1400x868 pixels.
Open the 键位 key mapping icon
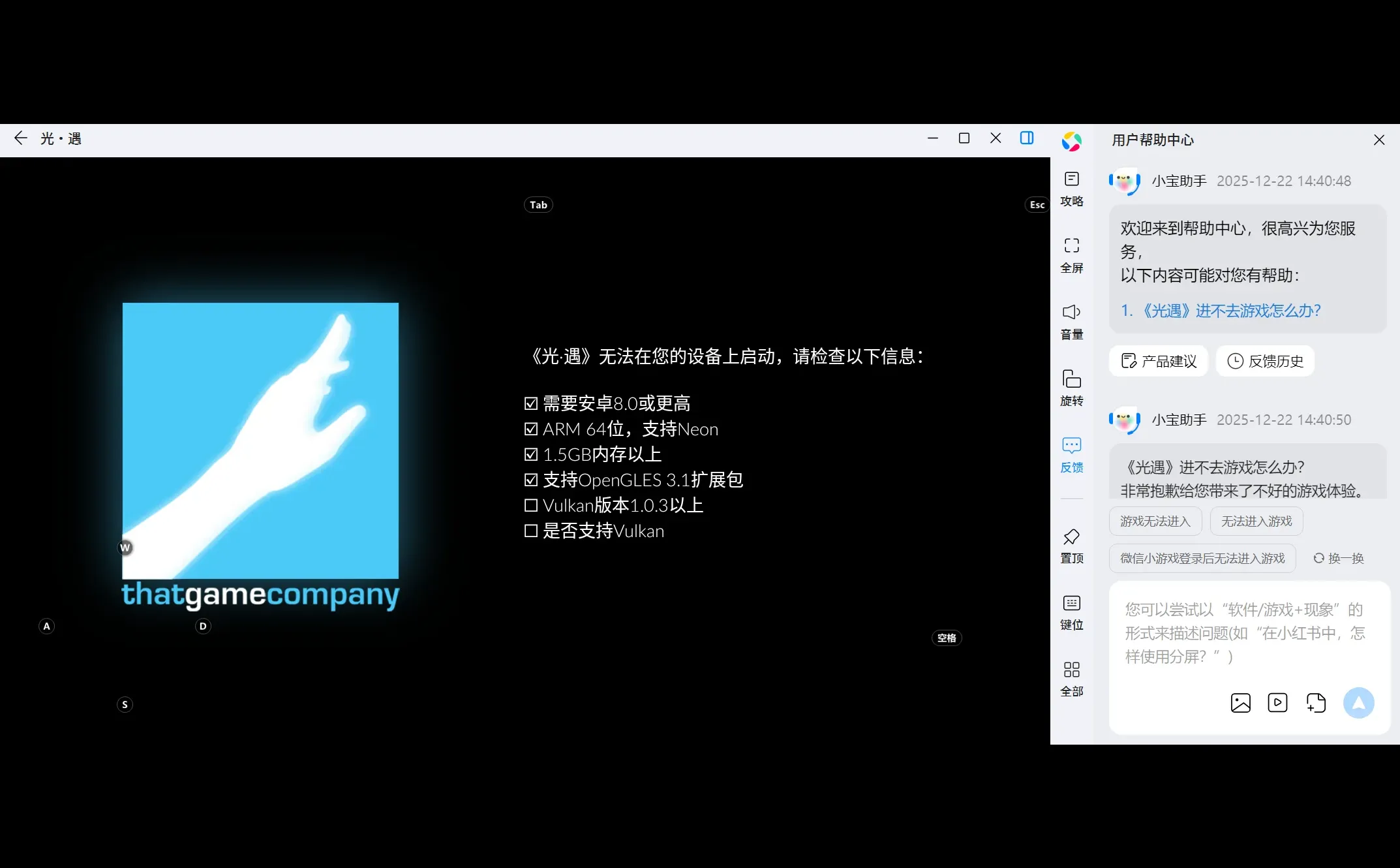[x=1071, y=612]
